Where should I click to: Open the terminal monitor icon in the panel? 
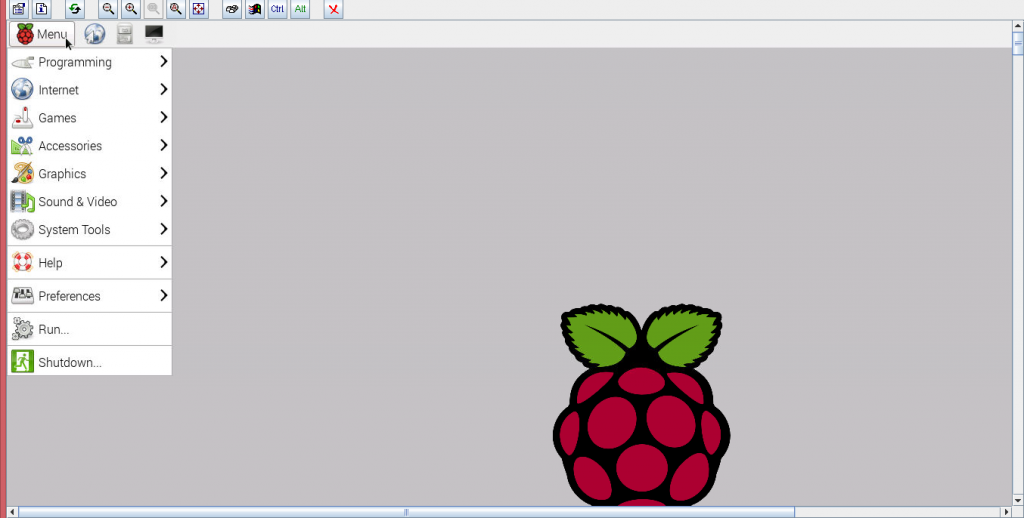point(154,34)
